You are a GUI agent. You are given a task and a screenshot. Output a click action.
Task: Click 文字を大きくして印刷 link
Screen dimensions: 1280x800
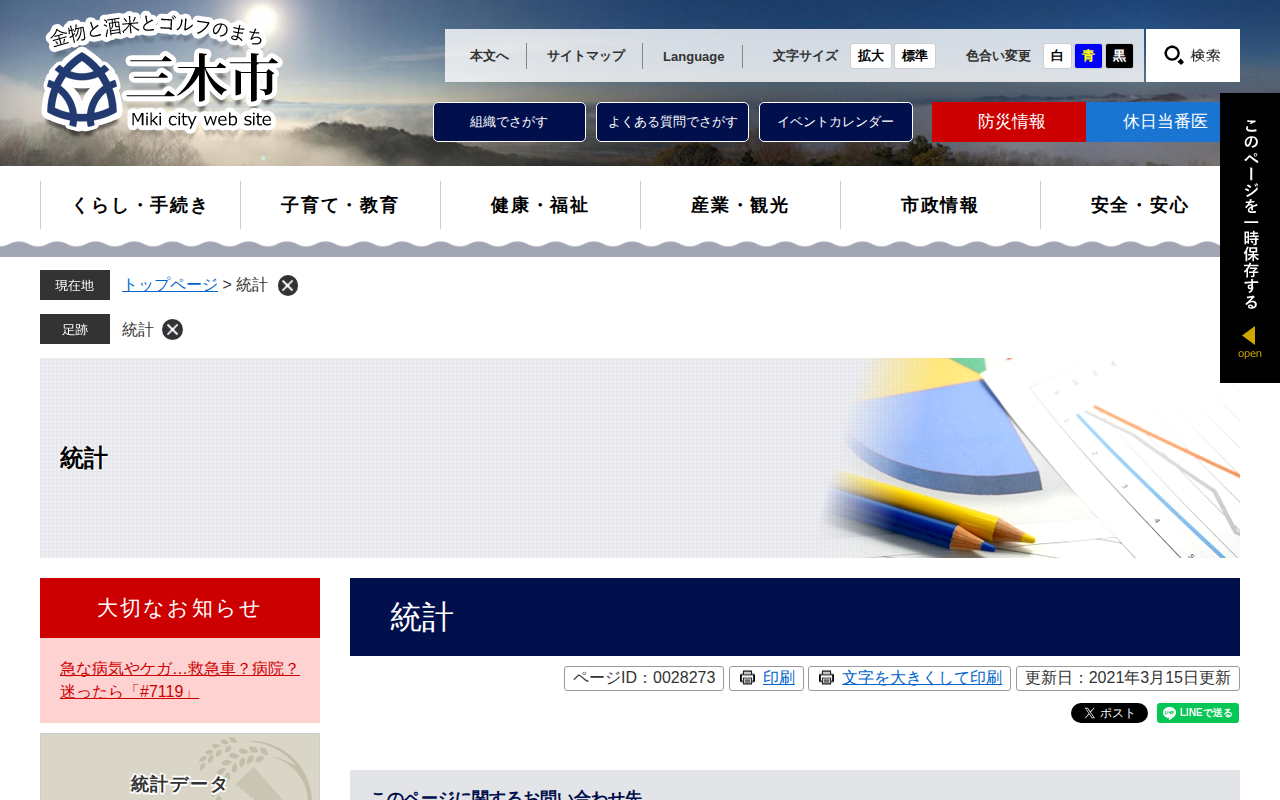(x=921, y=678)
